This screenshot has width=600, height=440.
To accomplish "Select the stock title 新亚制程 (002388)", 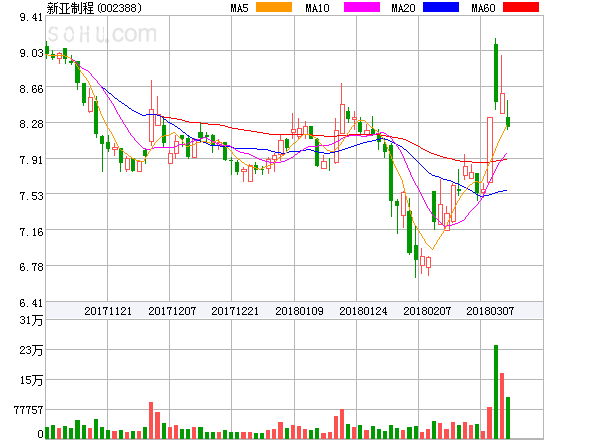I will pos(94,8).
